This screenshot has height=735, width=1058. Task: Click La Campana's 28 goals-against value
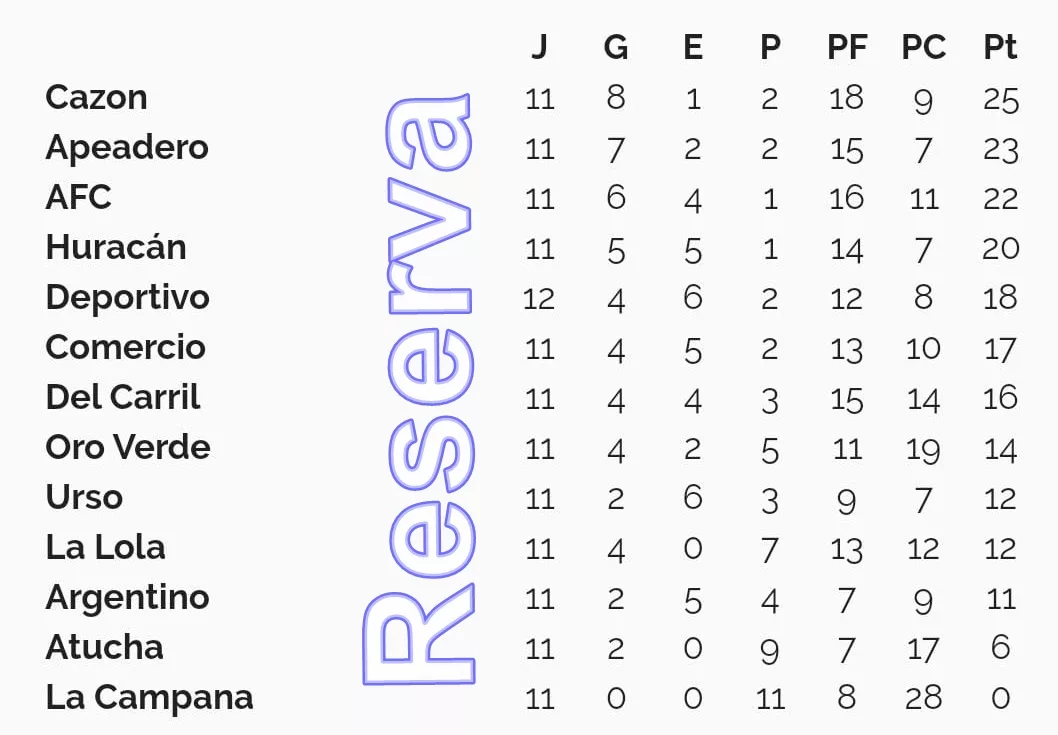(923, 697)
